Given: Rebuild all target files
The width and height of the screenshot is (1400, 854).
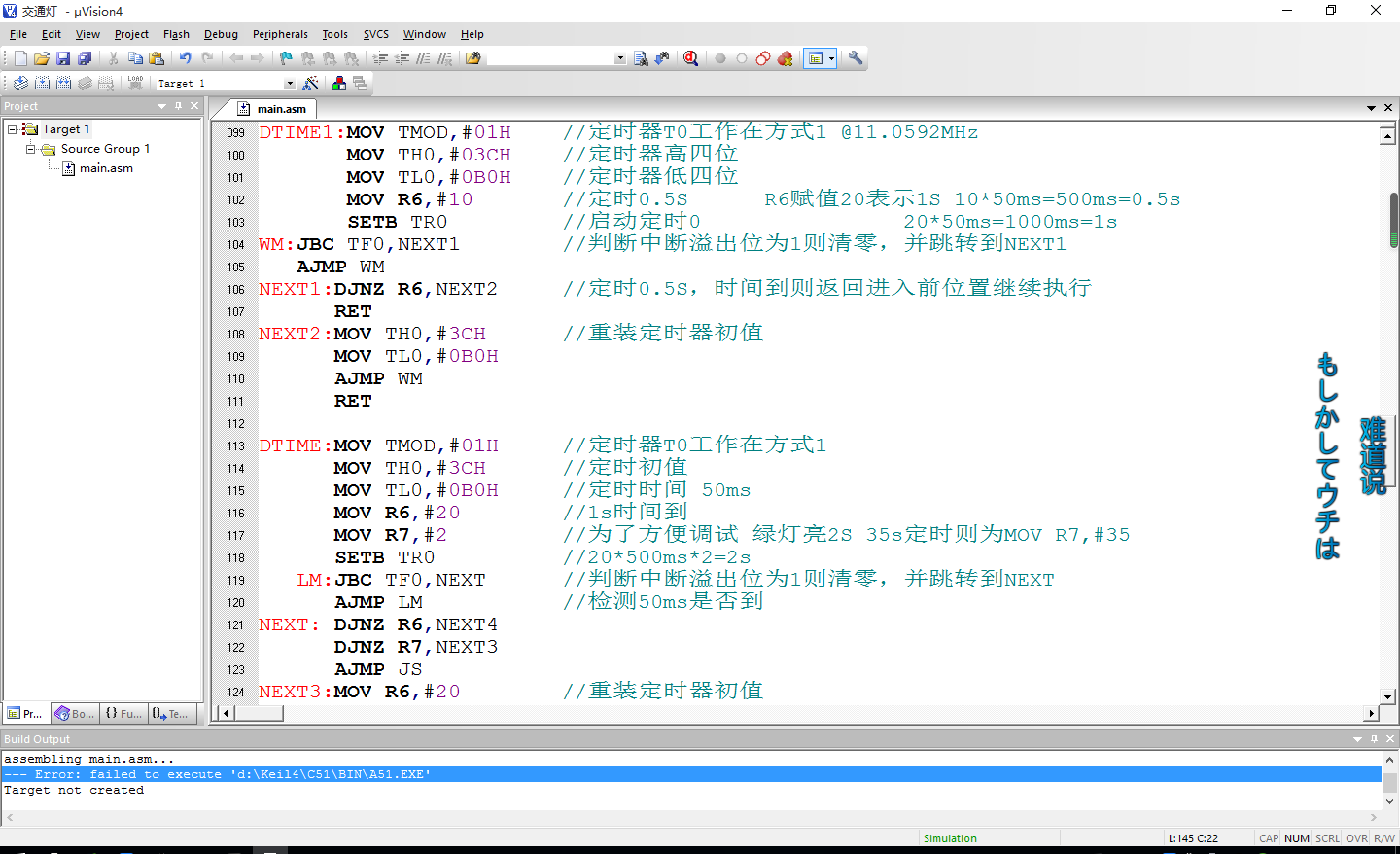Looking at the screenshot, I should (63, 84).
